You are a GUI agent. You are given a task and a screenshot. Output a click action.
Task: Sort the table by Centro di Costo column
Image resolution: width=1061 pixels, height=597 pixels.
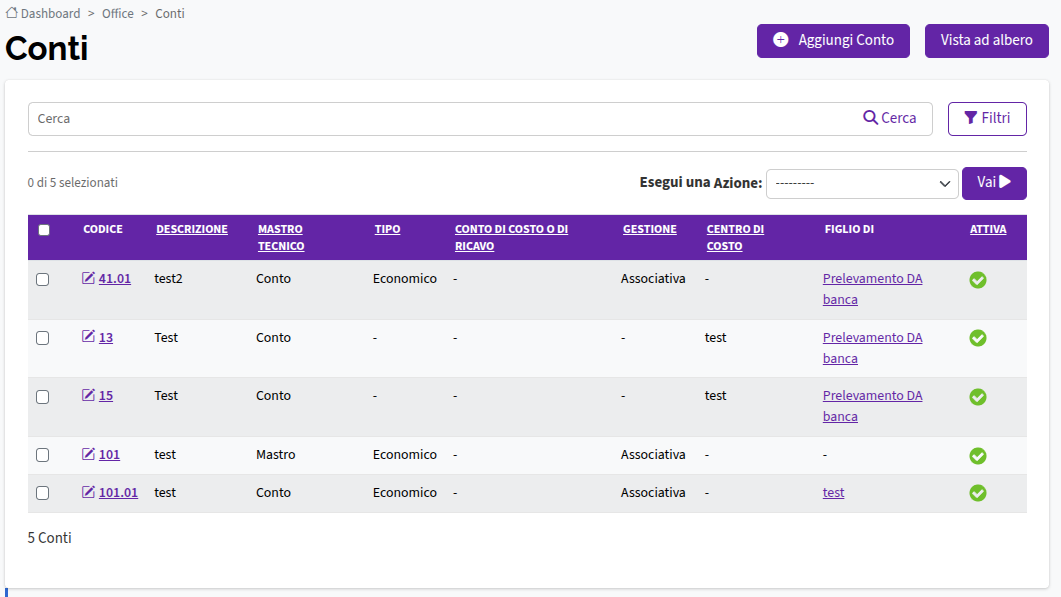(735, 238)
